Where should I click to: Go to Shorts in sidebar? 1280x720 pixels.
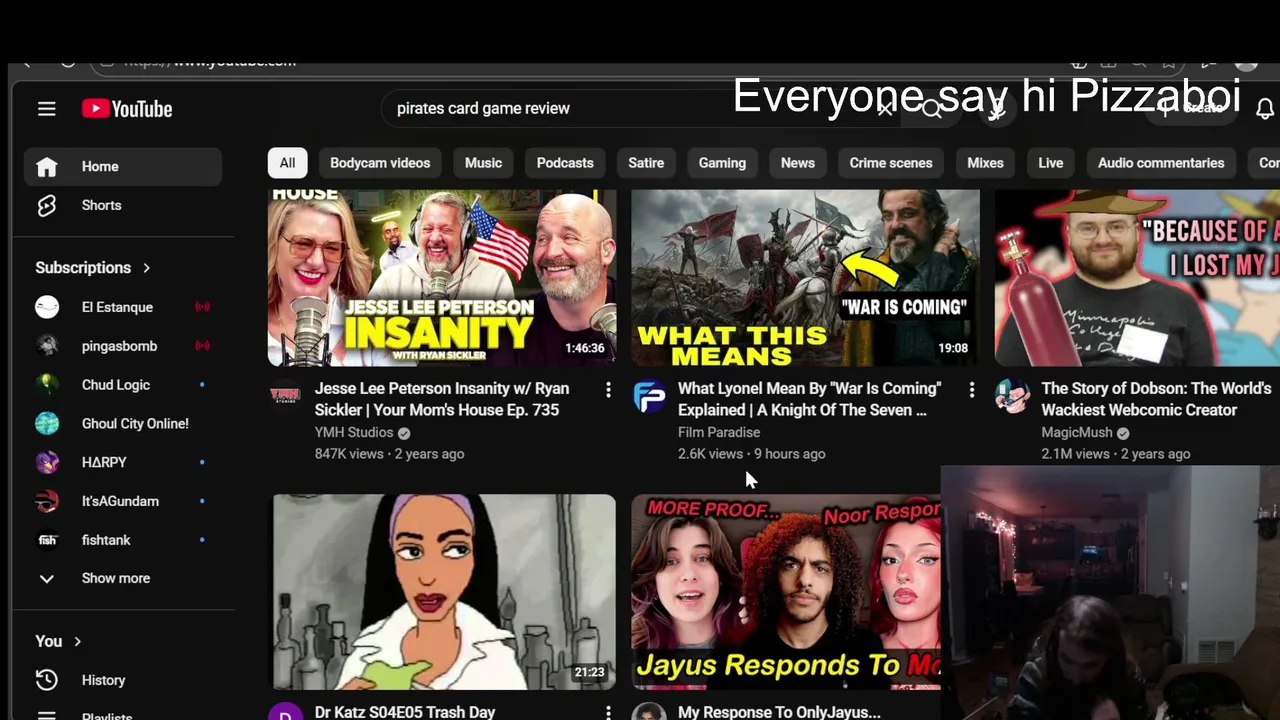pos(123,205)
